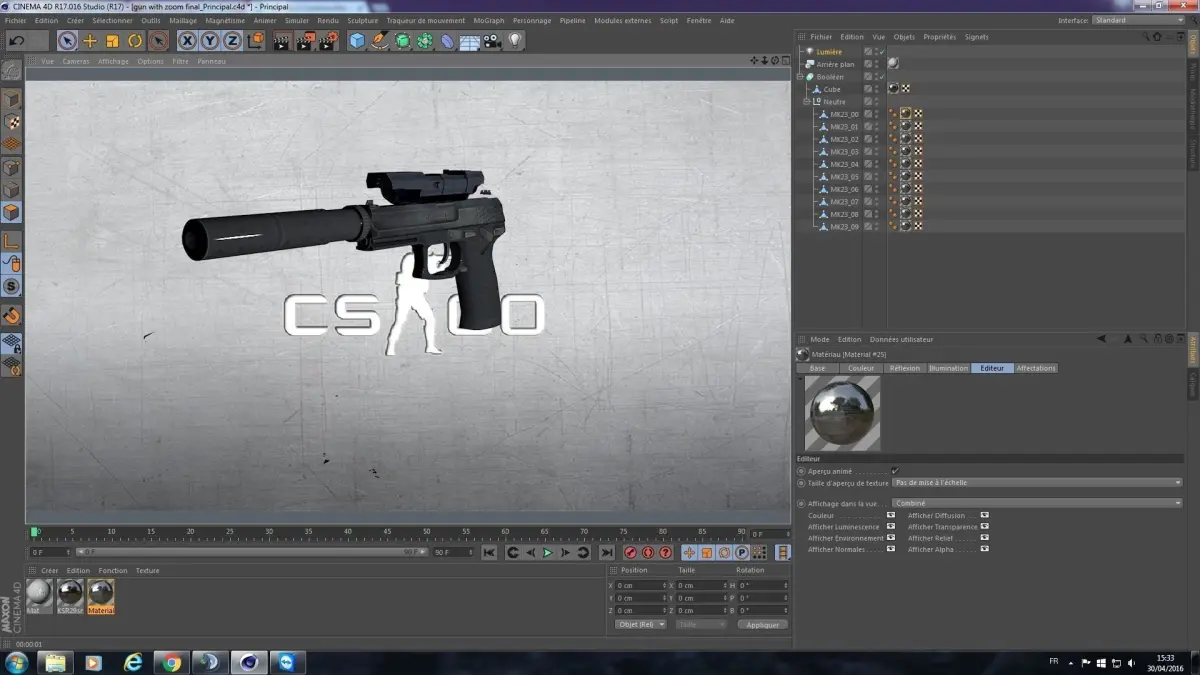Screen dimensions: 1200x675
Task: Click the material preview sphere thumbnail
Action: coord(842,413)
